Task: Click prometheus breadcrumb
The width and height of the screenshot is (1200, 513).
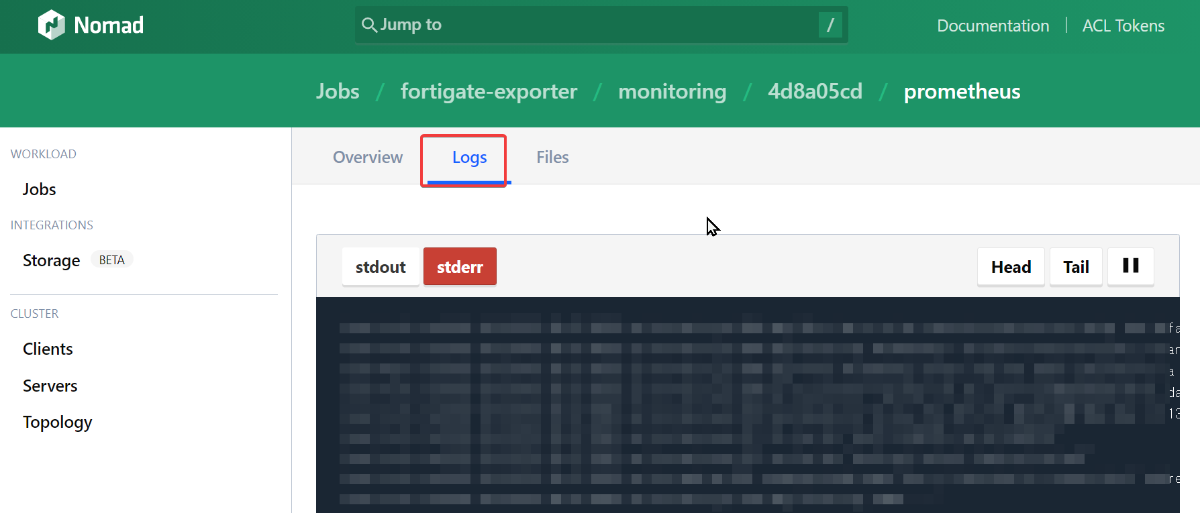Action: point(962,91)
